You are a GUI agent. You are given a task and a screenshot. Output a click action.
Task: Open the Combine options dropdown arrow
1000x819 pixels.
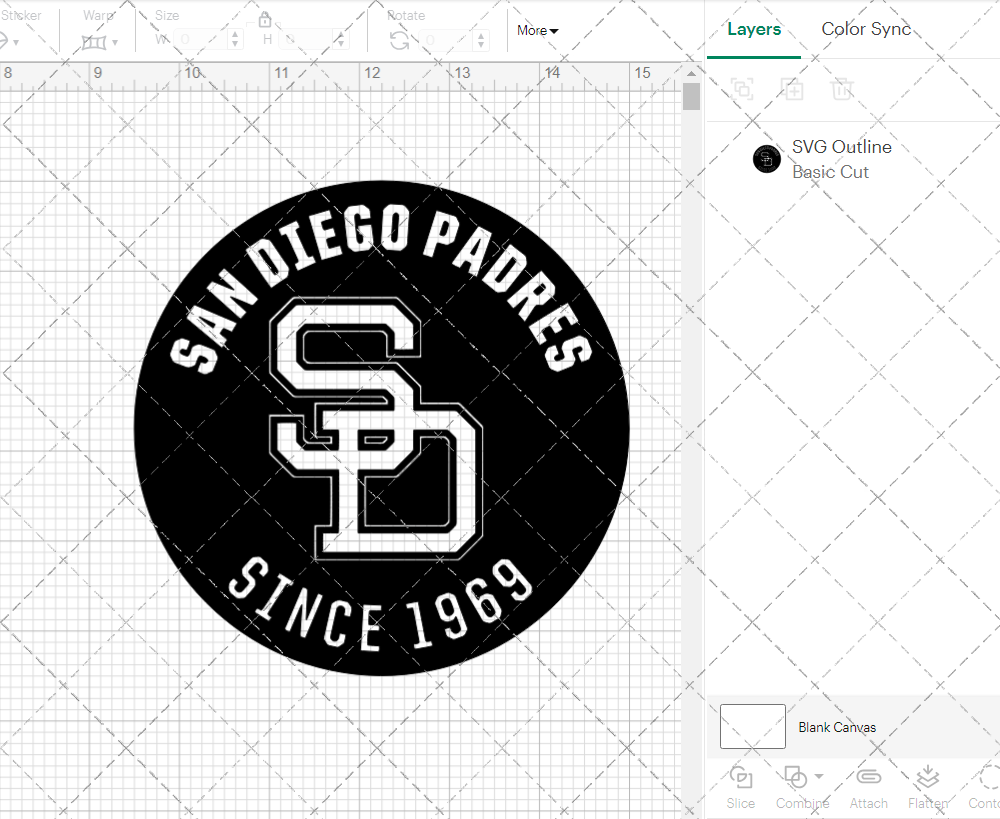tap(817, 778)
